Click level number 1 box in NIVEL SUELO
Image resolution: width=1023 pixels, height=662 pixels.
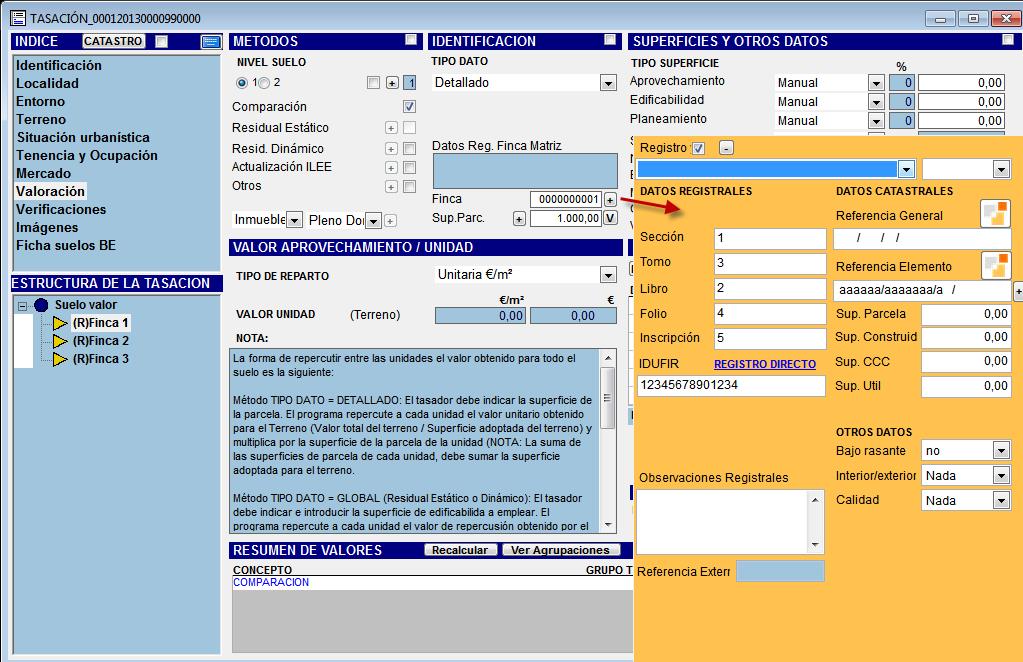click(409, 83)
